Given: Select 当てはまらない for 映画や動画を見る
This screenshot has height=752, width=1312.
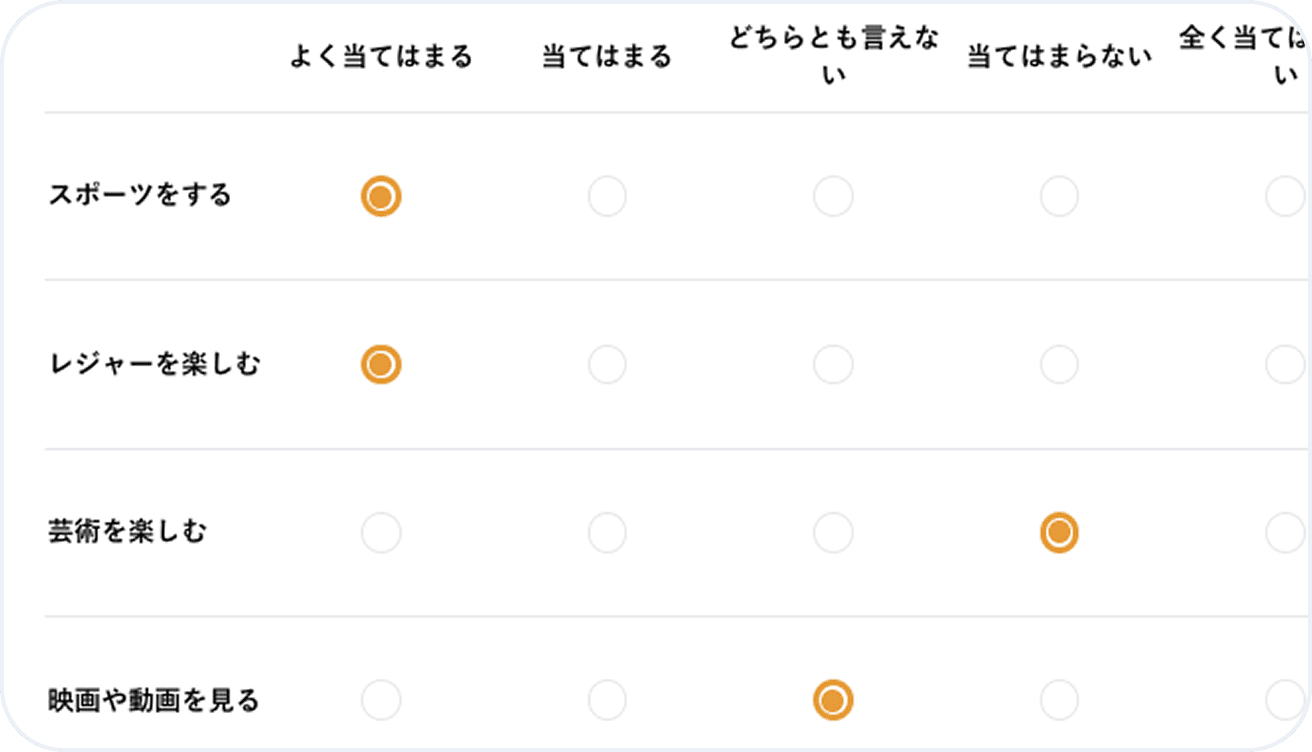Looking at the screenshot, I should [x=1059, y=700].
